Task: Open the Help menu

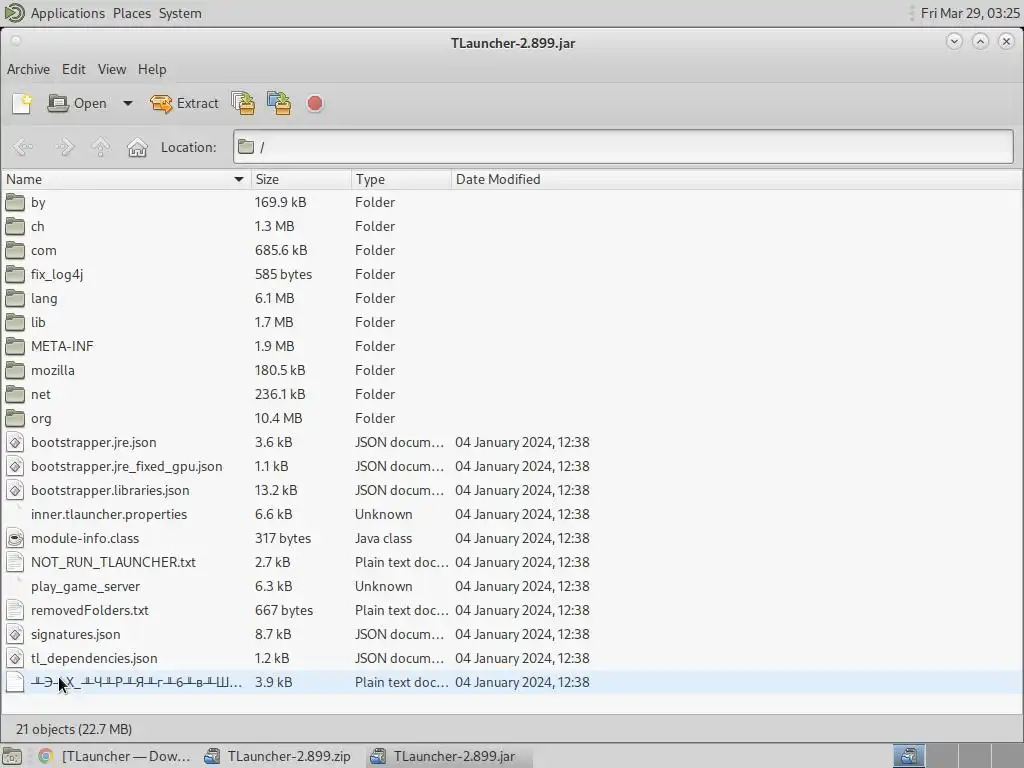Action: pos(152,69)
